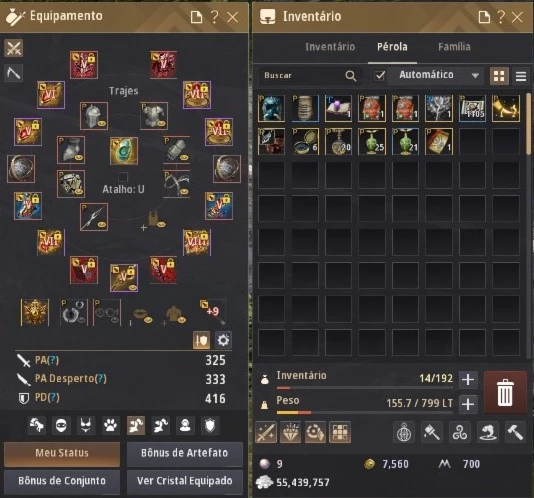This screenshot has width=534, height=498.
Task: Switch inventory to list view icon
Action: click(521, 76)
